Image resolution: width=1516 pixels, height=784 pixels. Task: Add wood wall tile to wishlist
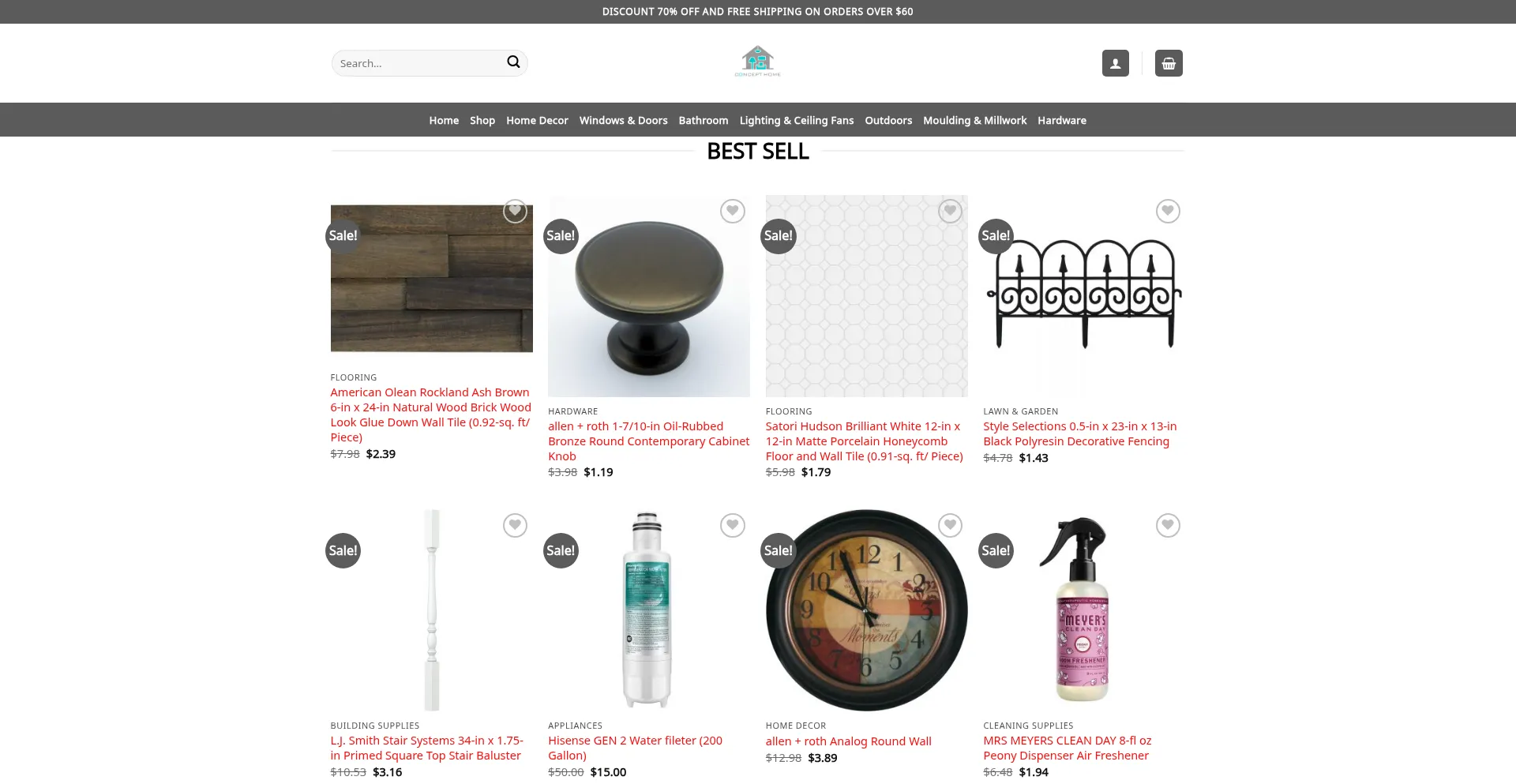[515, 211]
